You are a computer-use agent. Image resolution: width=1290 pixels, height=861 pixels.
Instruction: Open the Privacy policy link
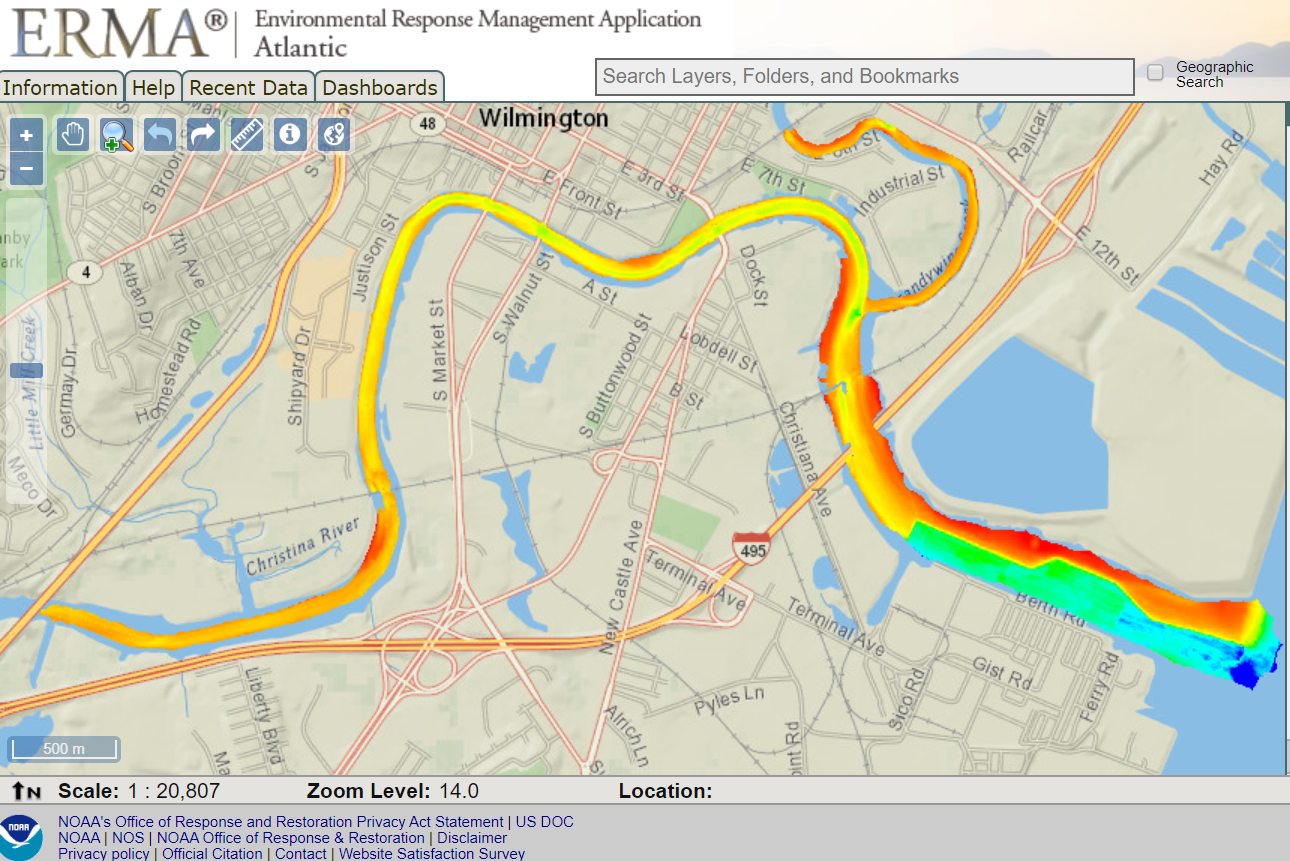click(x=104, y=854)
